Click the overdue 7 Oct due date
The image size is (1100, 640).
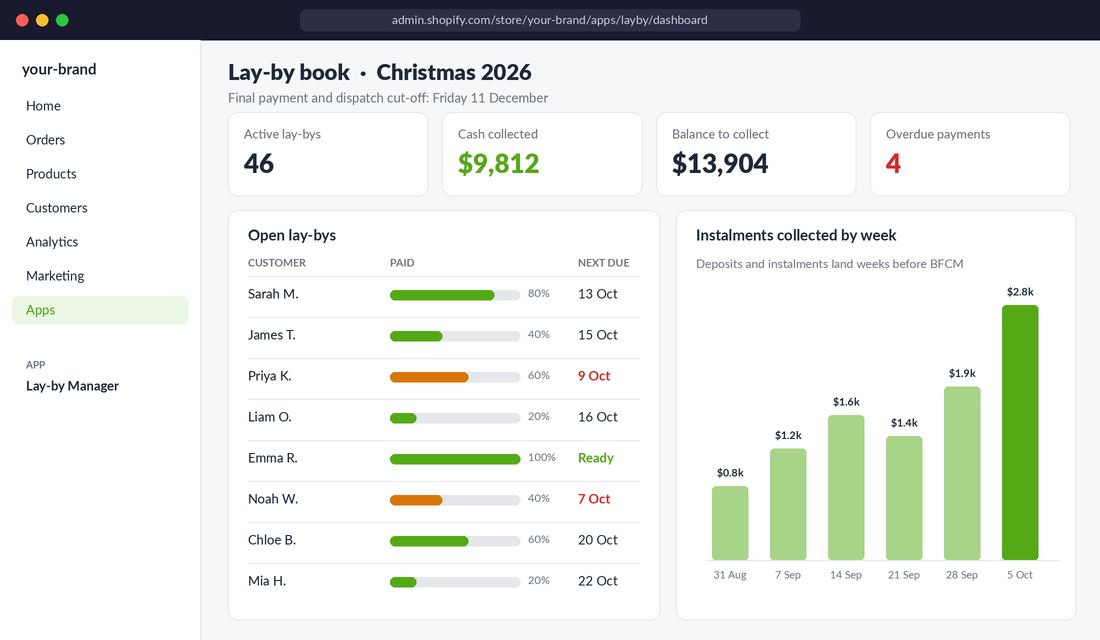coord(593,499)
